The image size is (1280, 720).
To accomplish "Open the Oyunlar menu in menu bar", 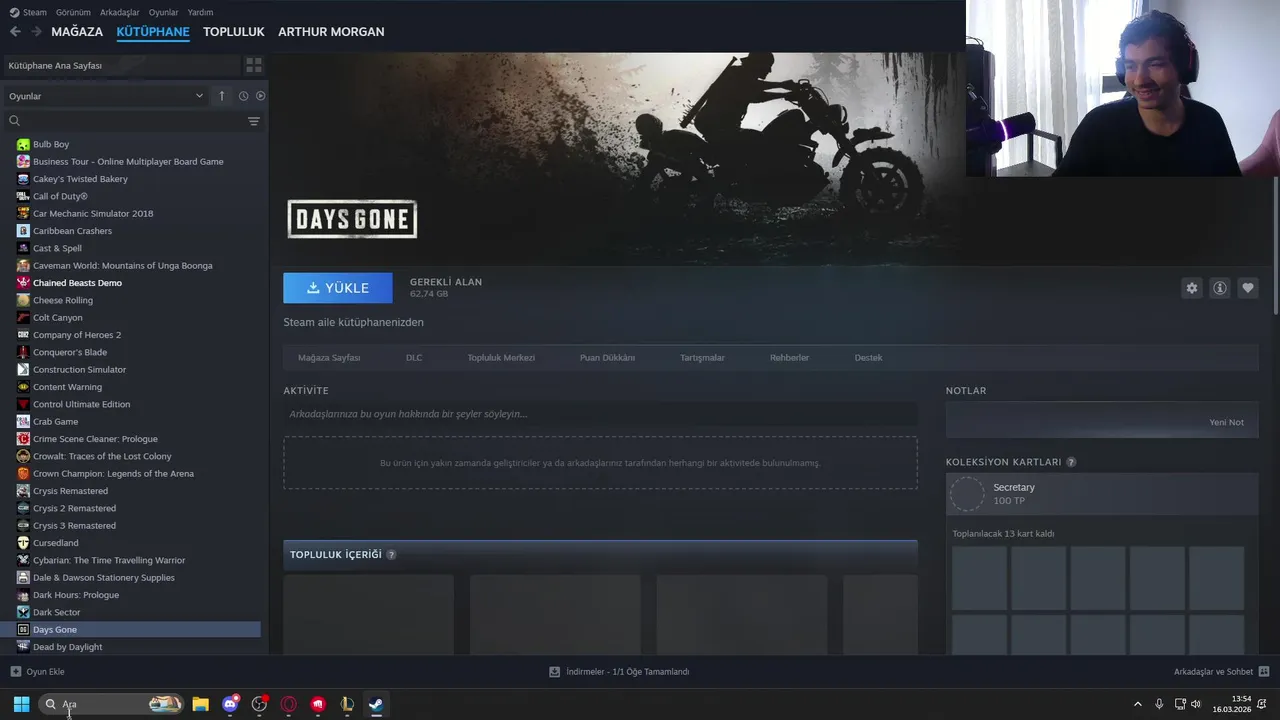I will (x=163, y=12).
